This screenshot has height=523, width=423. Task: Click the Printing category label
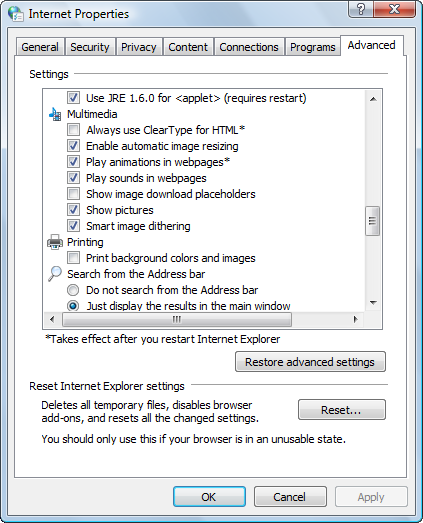(85, 242)
